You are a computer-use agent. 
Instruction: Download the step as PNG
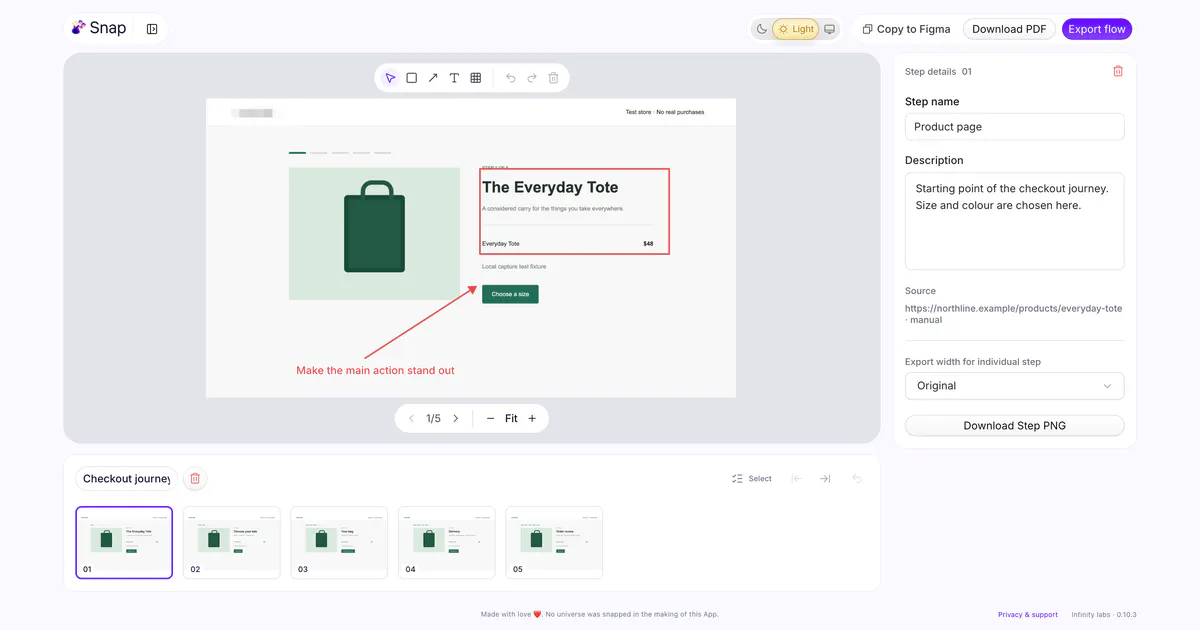point(1014,426)
